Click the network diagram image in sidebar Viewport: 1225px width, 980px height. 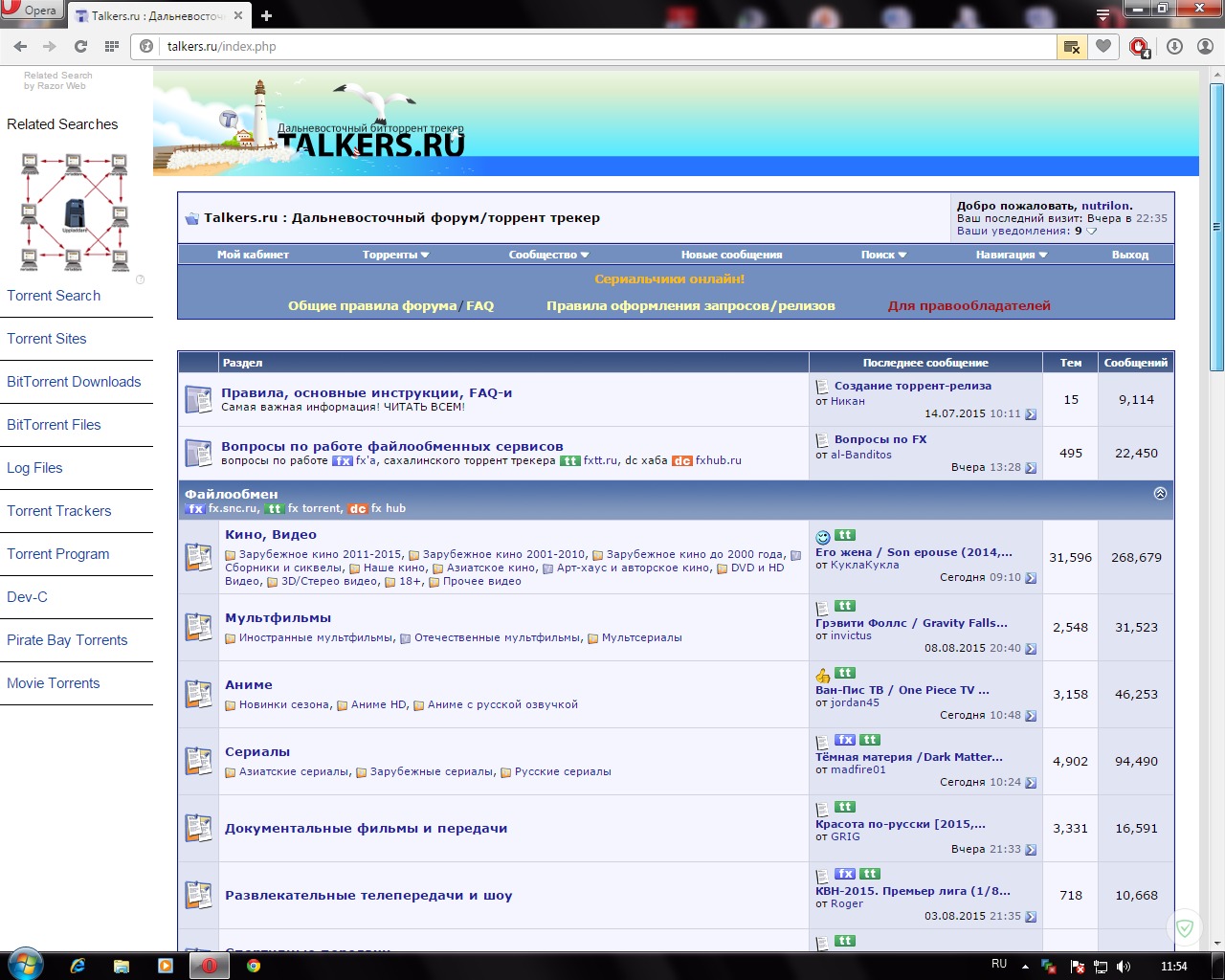(75, 212)
